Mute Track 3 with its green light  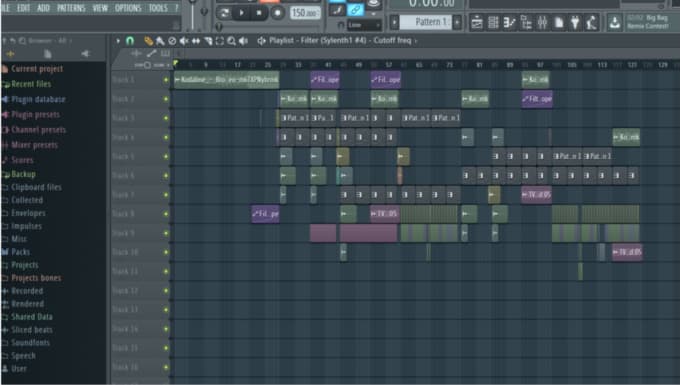pos(166,118)
